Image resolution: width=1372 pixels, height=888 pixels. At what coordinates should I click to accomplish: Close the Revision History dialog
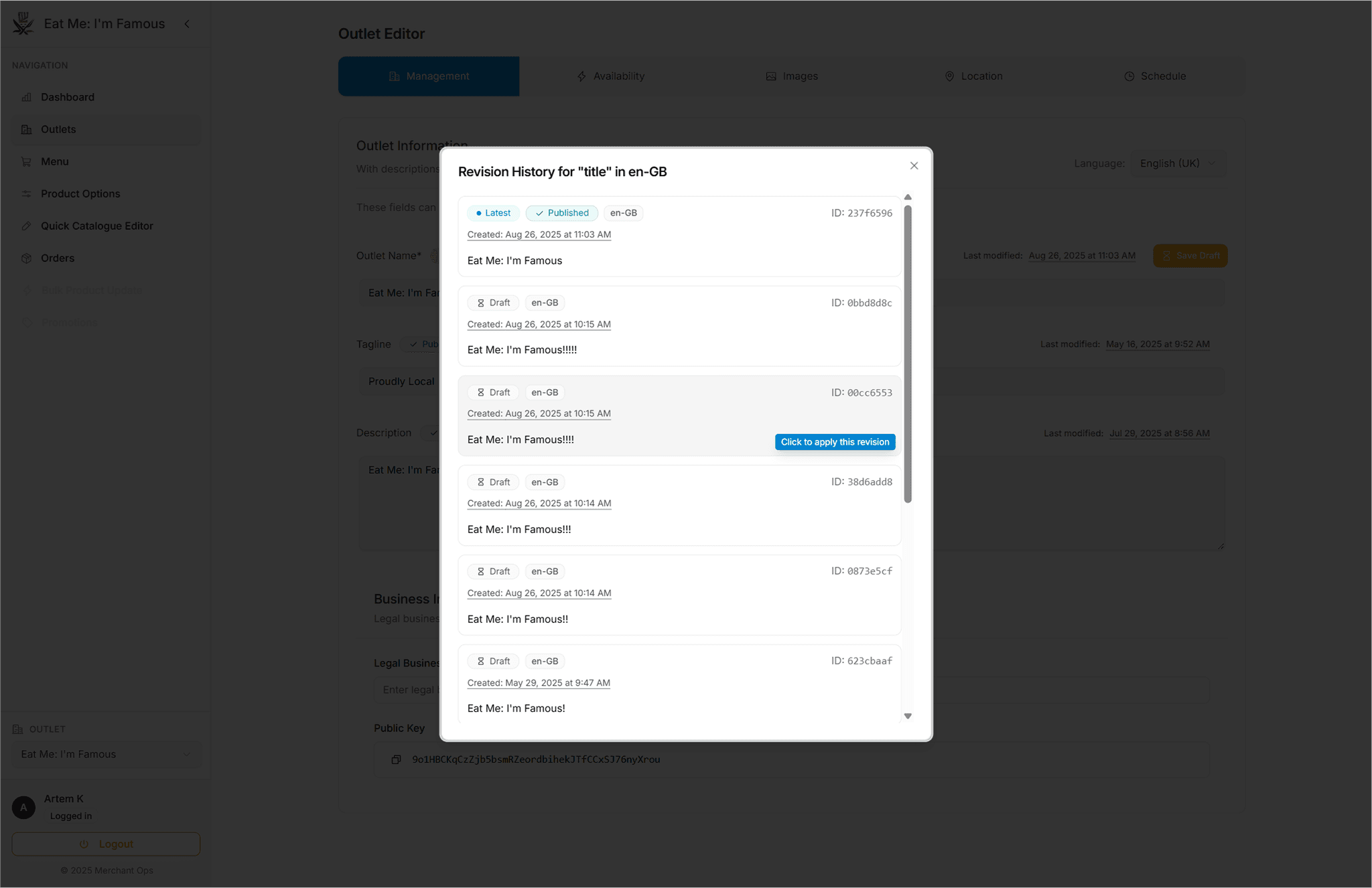pos(914,165)
